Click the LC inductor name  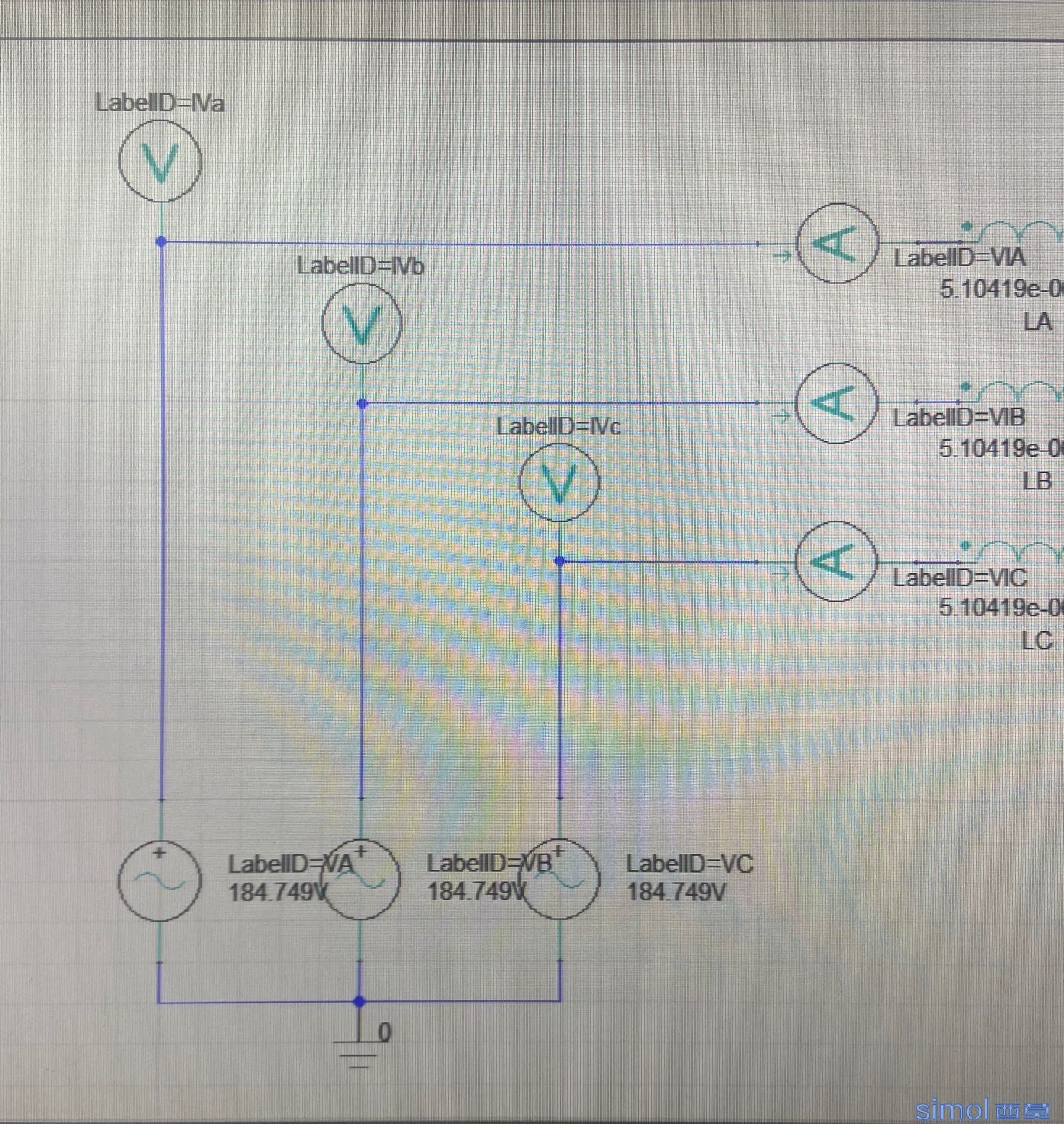pyautogui.click(x=1037, y=641)
